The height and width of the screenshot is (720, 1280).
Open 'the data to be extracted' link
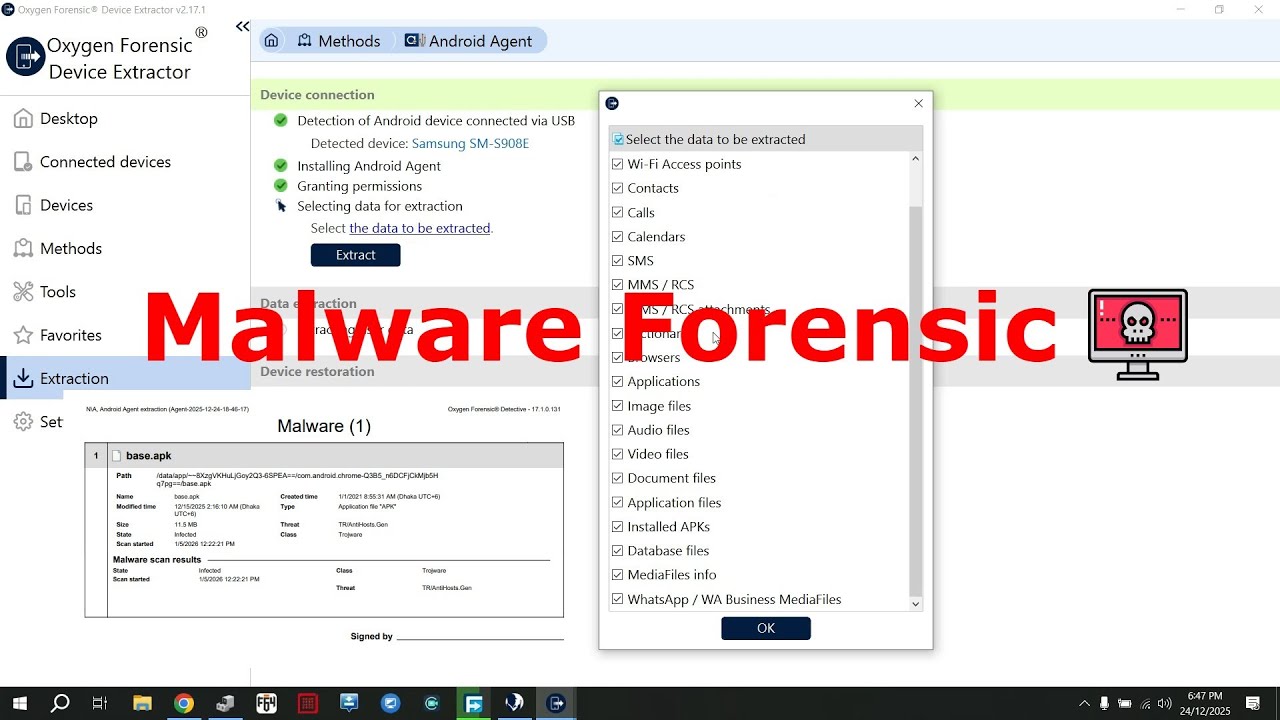(x=420, y=228)
